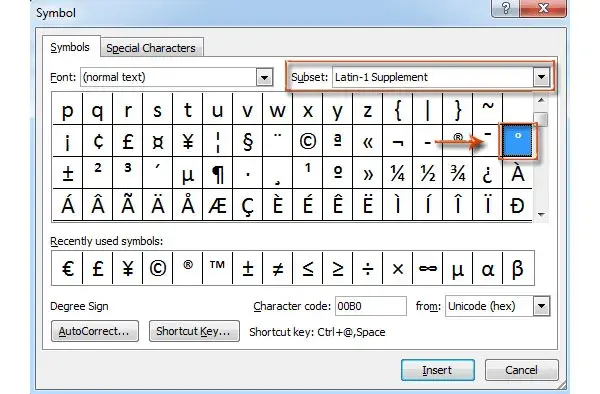Screen dimensions: 600x394
Task: Click the Insert button
Action: click(437, 370)
